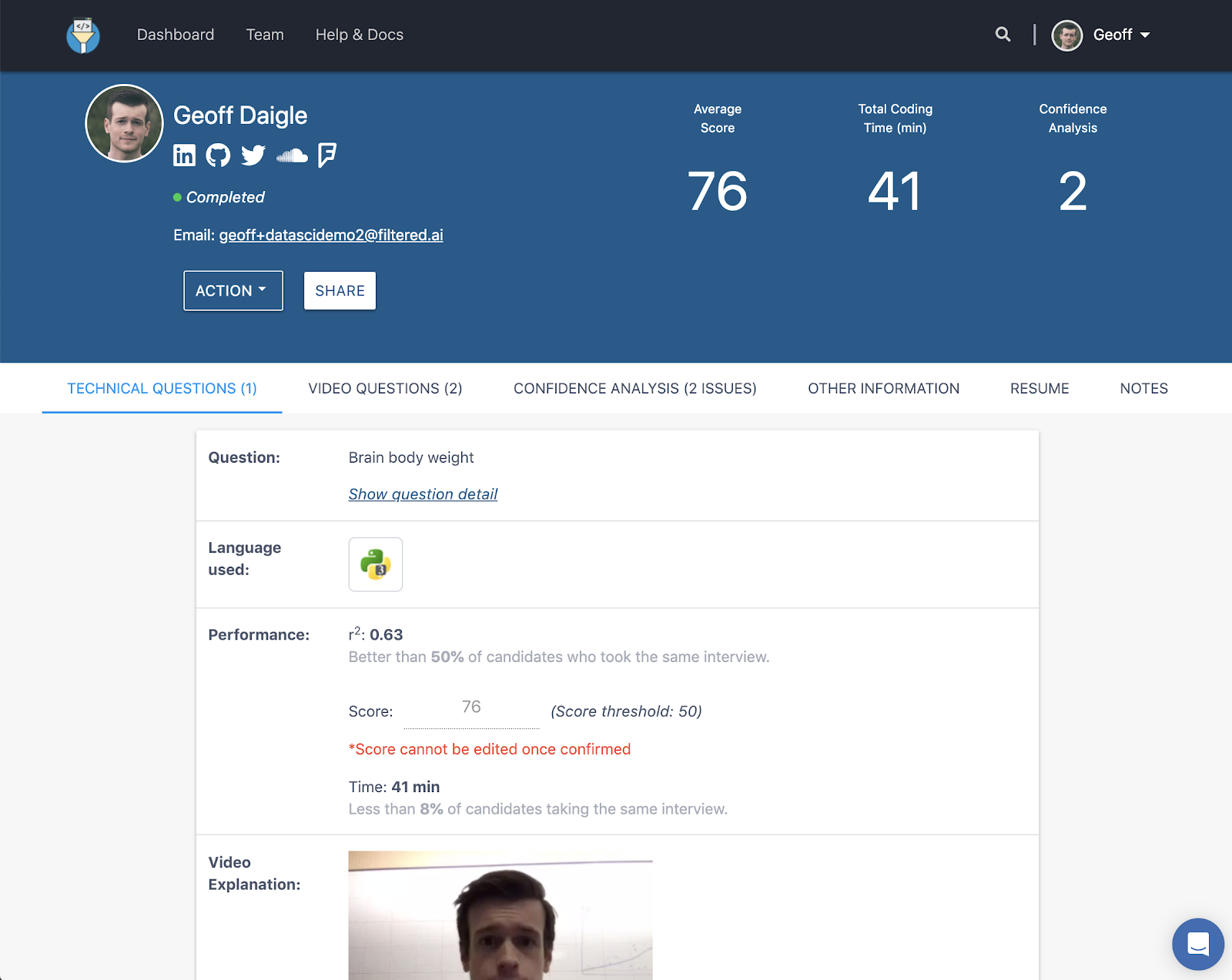Open the chat support bubble
This screenshot has height=980, width=1232.
coord(1197,944)
